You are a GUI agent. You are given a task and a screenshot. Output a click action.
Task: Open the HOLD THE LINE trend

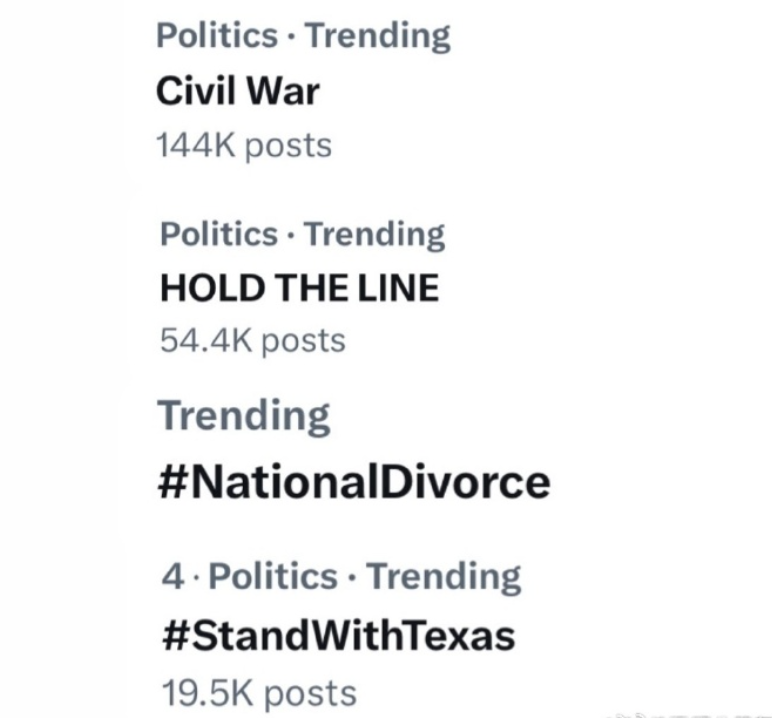click(299, 288)
